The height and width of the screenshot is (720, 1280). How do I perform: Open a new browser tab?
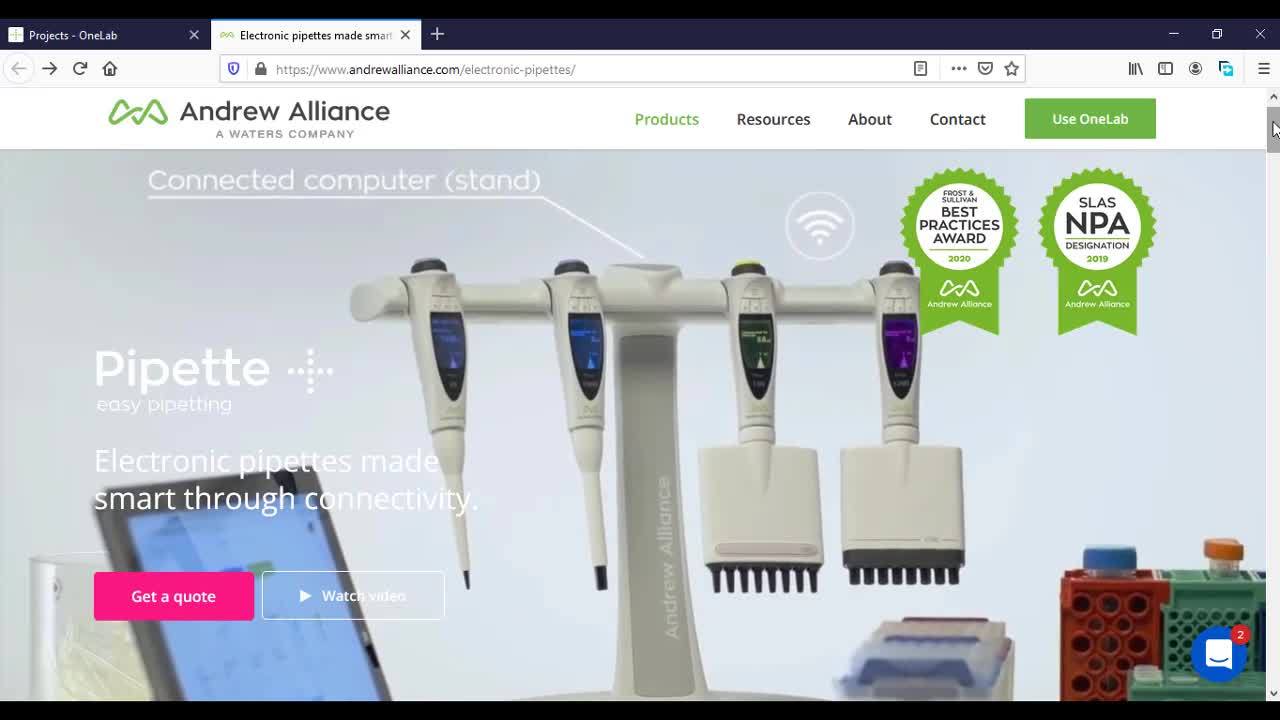(x=437, y=34)
